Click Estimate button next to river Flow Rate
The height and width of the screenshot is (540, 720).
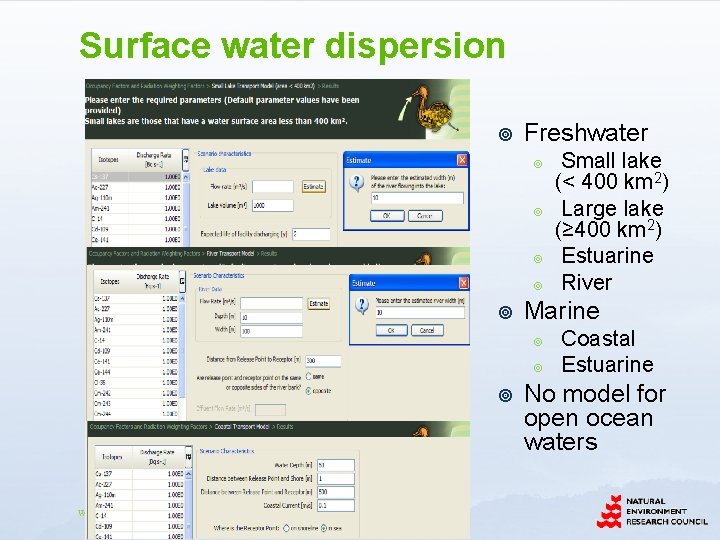[319, 304]
